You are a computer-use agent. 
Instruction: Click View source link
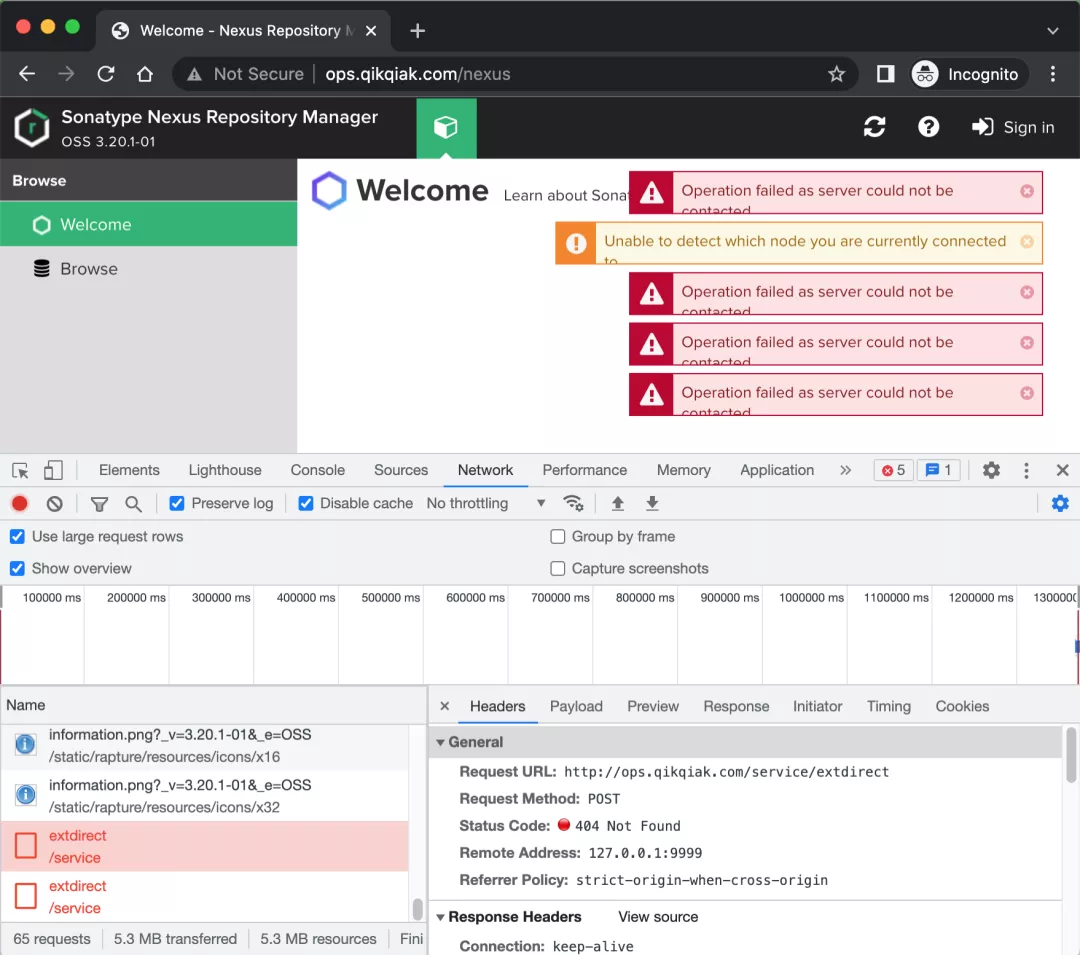[658, 917]
